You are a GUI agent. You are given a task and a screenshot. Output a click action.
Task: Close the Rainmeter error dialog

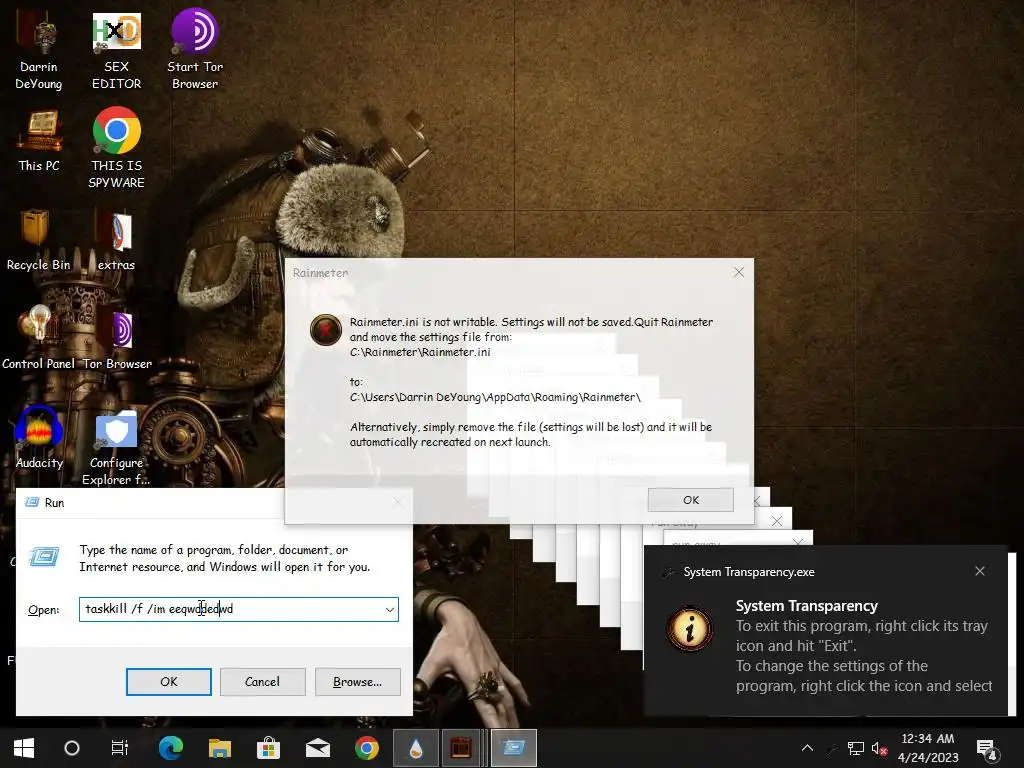point(739,272)
